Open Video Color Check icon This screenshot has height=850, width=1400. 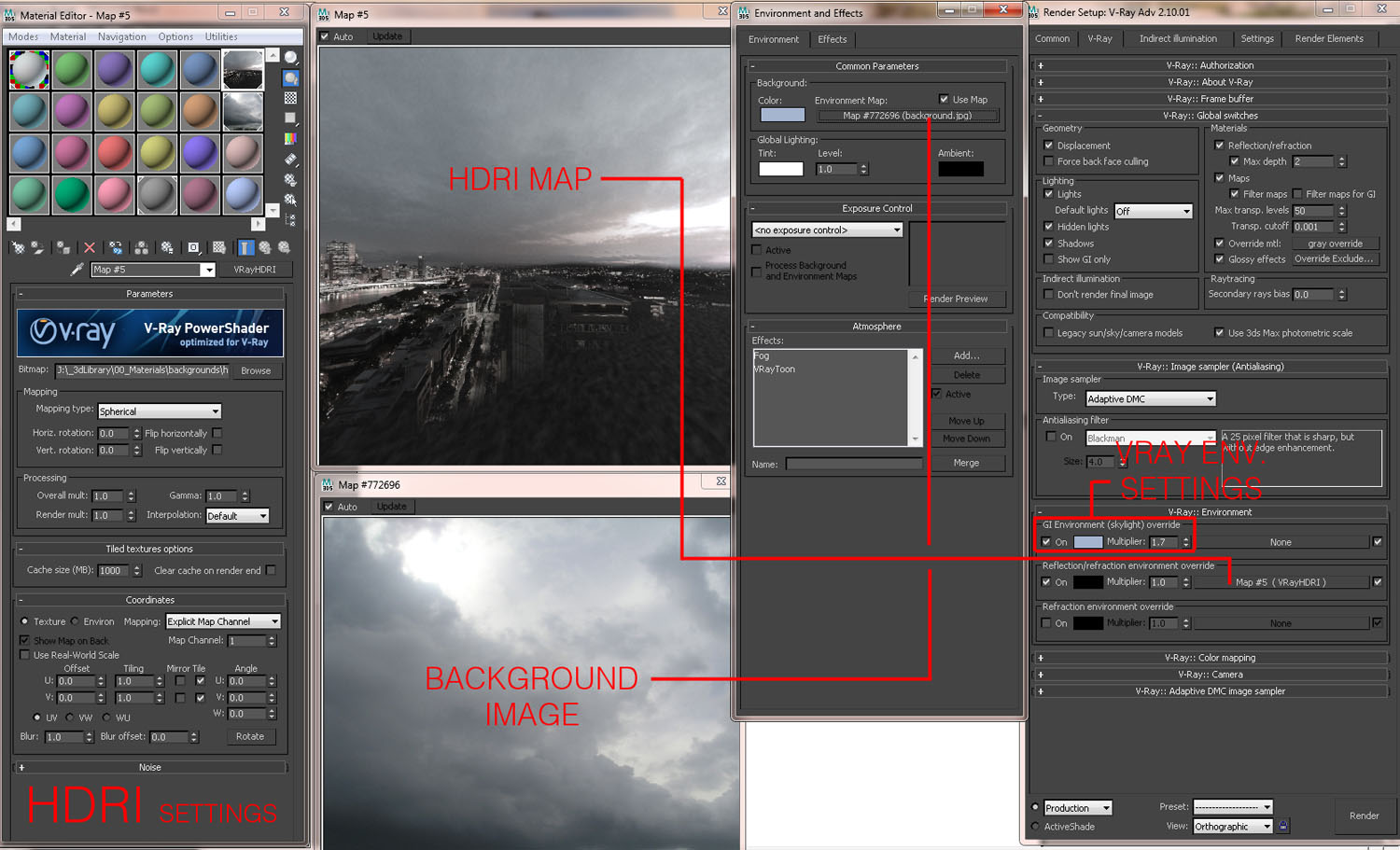pos(291,139)
